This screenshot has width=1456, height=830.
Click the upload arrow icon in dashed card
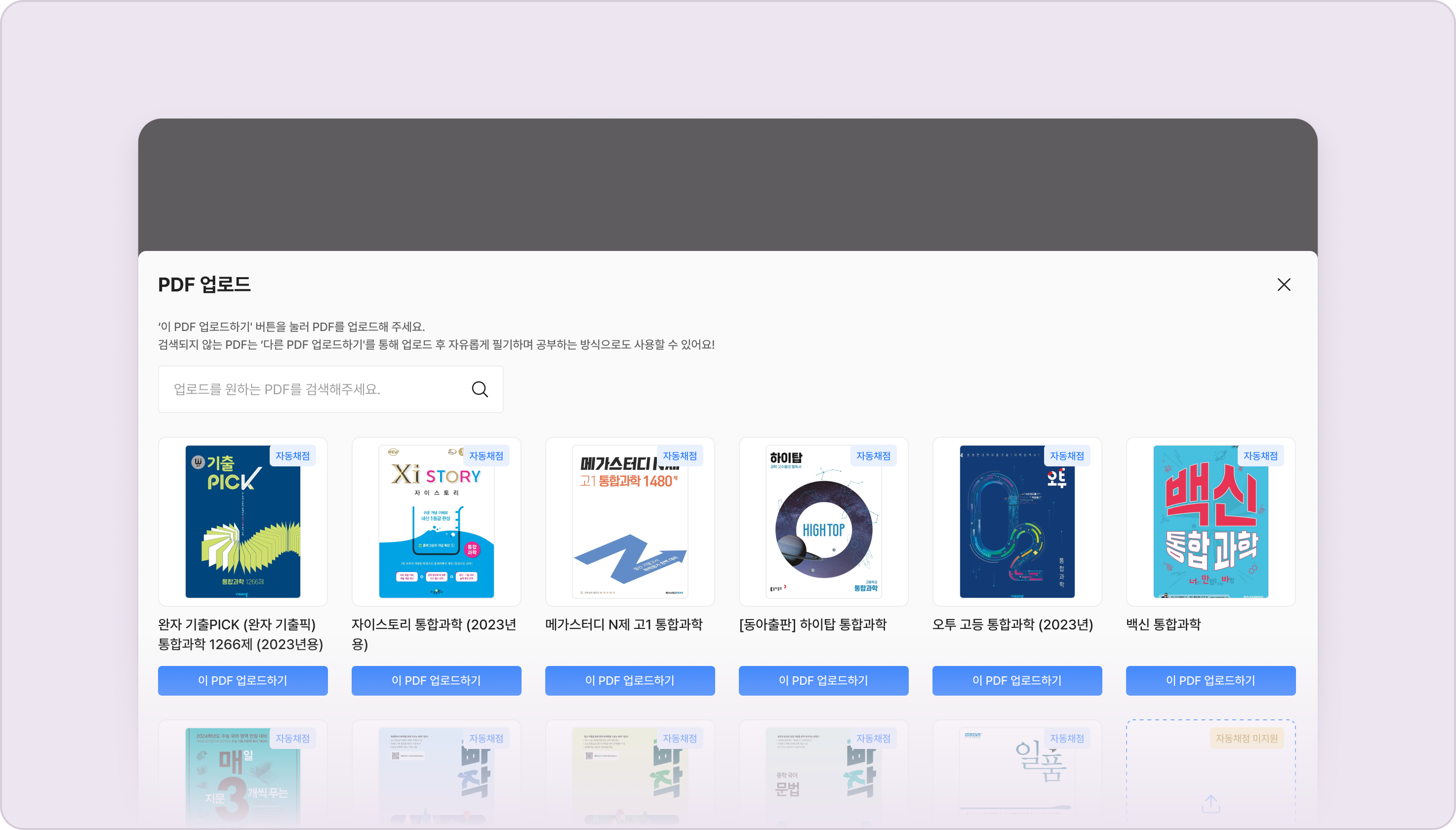(x=1211, y=804)
